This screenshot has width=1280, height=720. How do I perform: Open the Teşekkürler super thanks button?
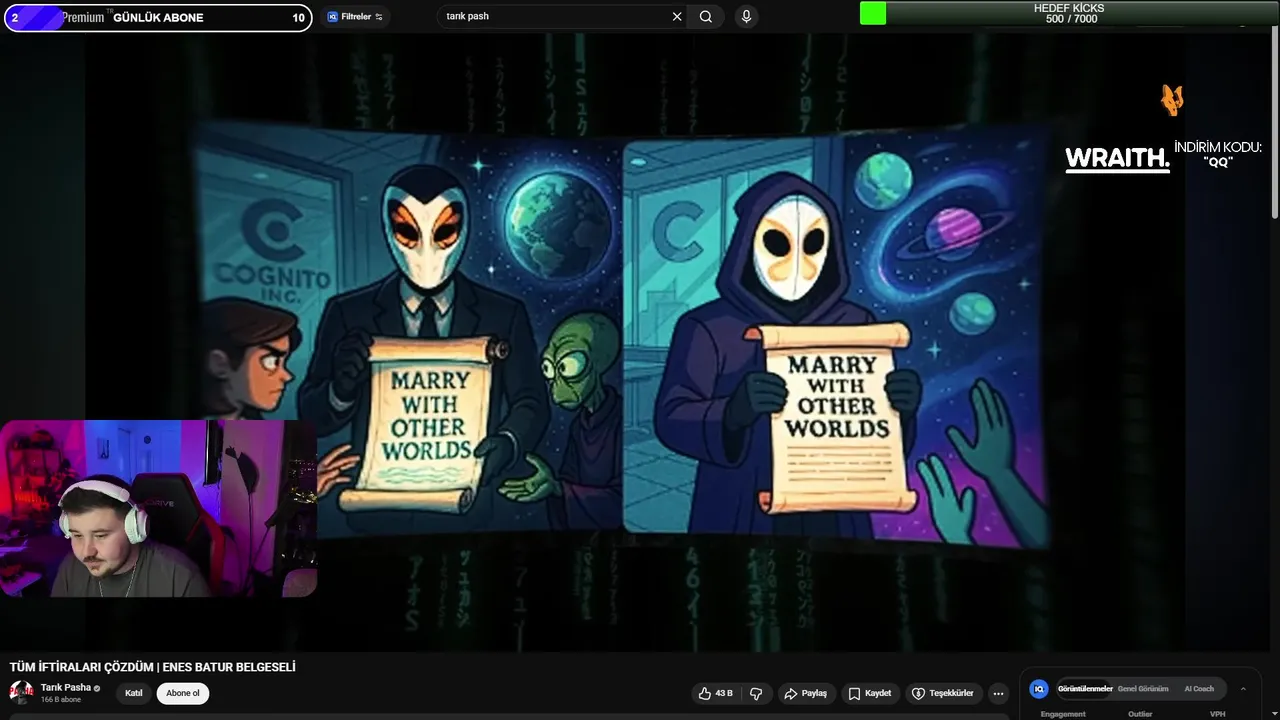(943, 693)
